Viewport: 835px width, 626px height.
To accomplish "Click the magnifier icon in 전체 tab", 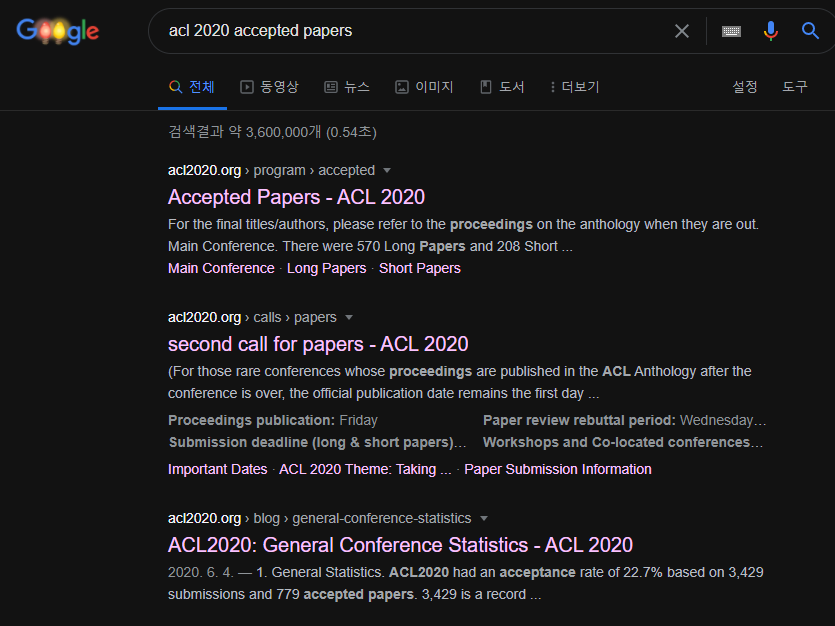I will (x=175, y=87).
